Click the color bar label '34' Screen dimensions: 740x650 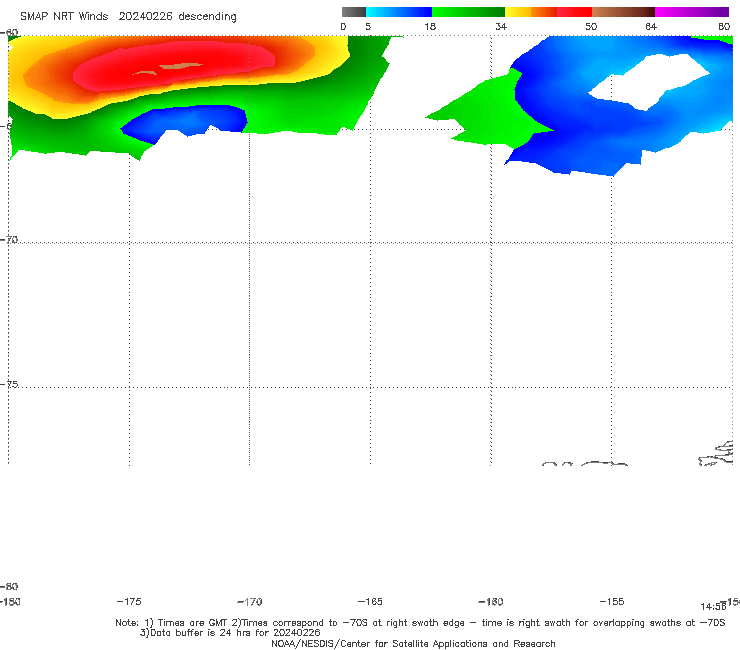click(x=501, y=26)
